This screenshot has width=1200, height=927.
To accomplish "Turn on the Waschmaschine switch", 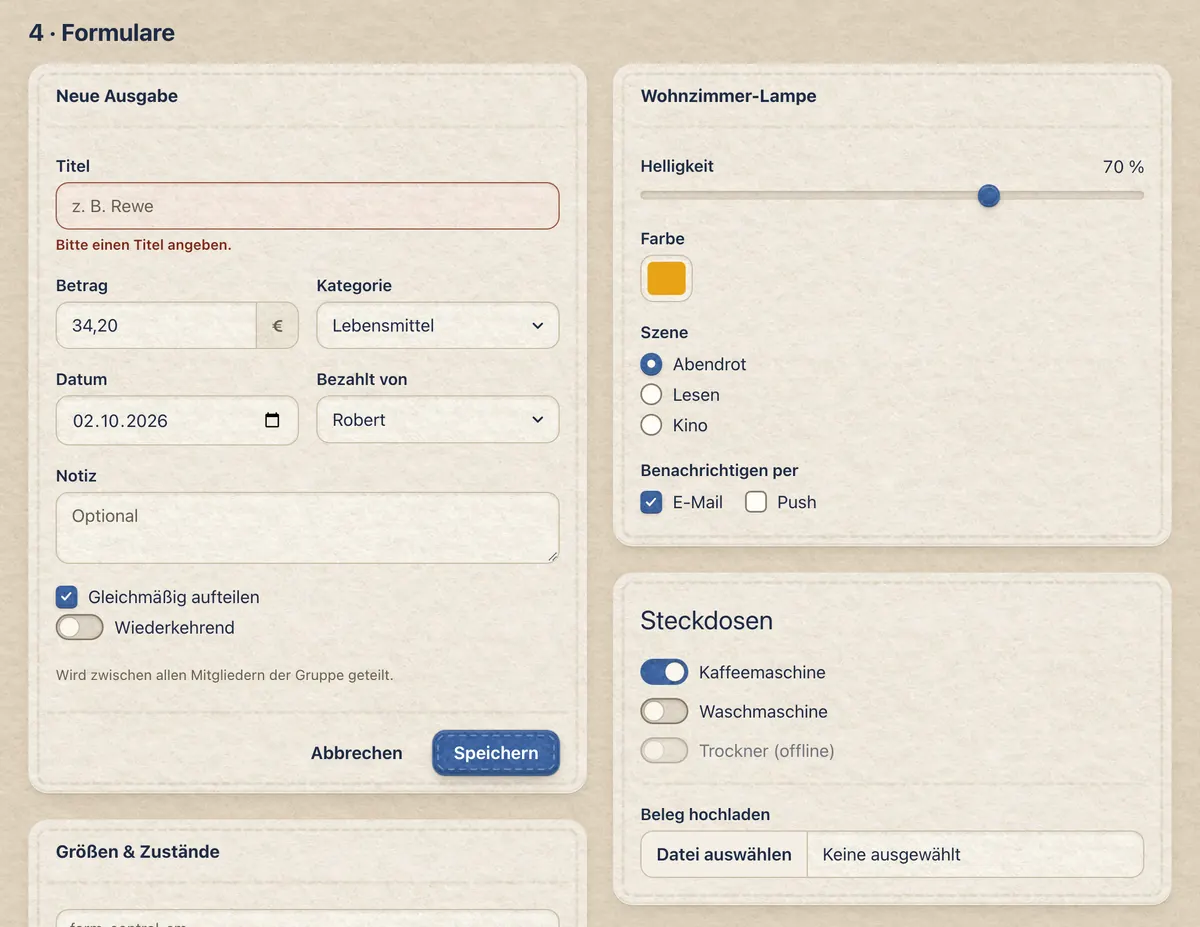I will pos(664,711).
